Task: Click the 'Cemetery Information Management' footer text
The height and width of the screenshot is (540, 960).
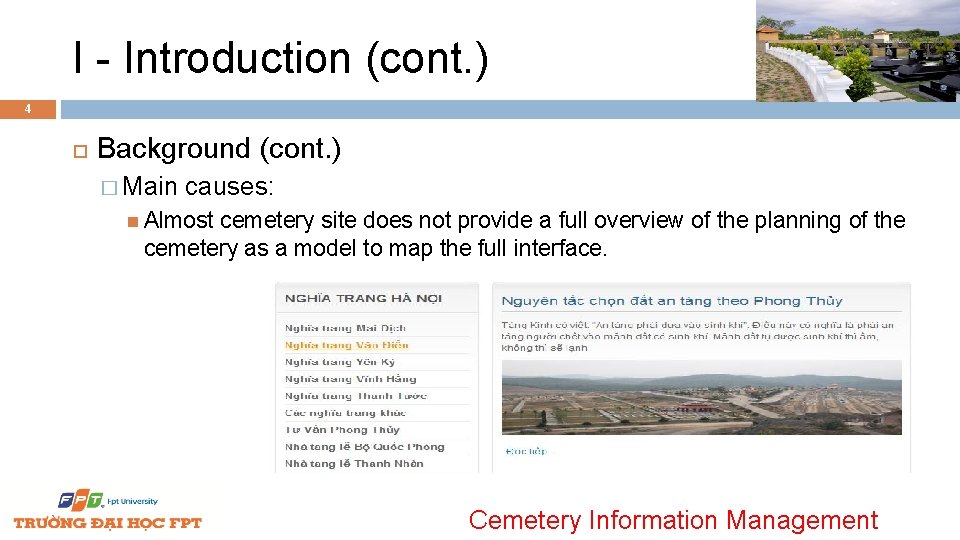Action: pos(673,520)
